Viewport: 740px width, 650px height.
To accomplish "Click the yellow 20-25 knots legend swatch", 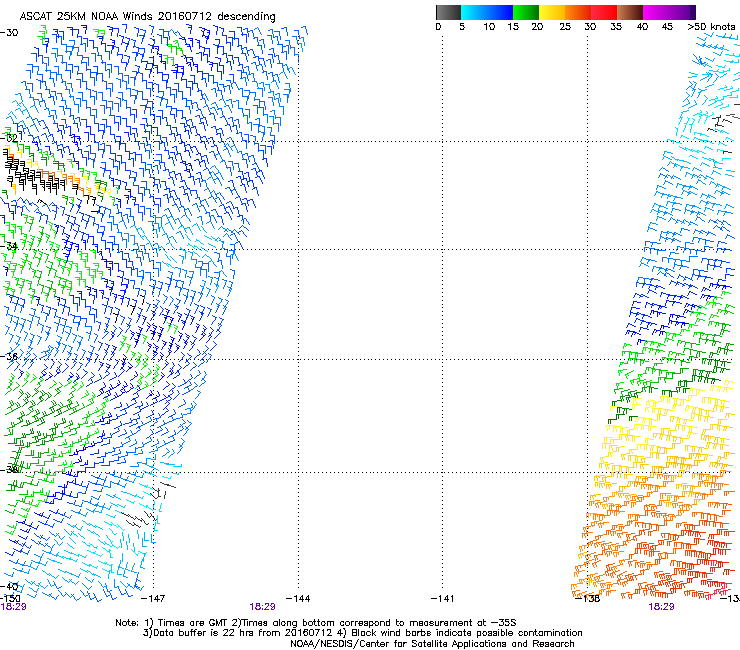I will 552,12.
